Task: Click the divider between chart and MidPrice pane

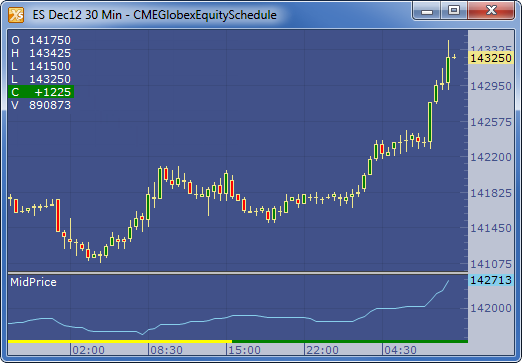Action: 238,273
